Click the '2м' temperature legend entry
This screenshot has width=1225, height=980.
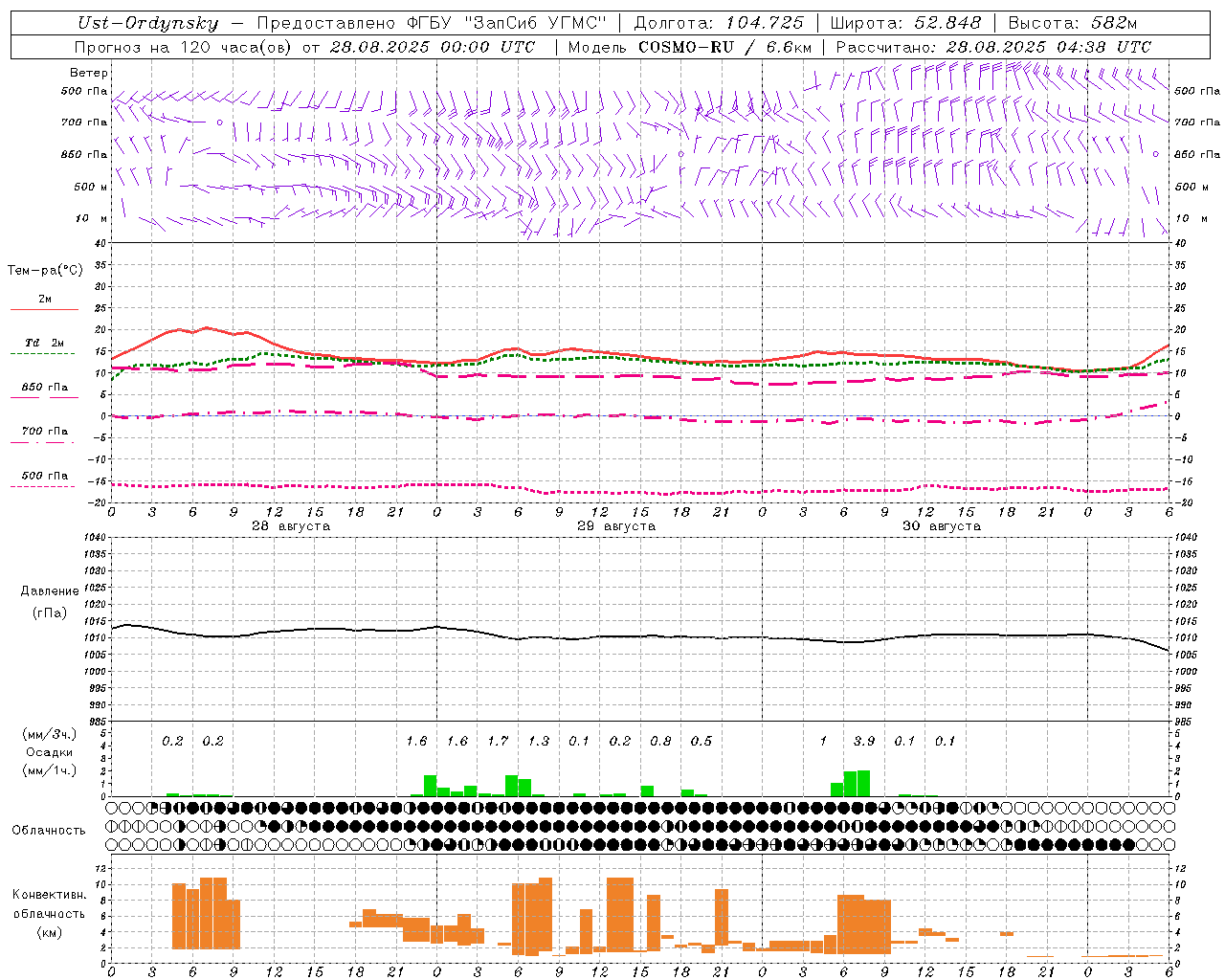tap(45, 299)
